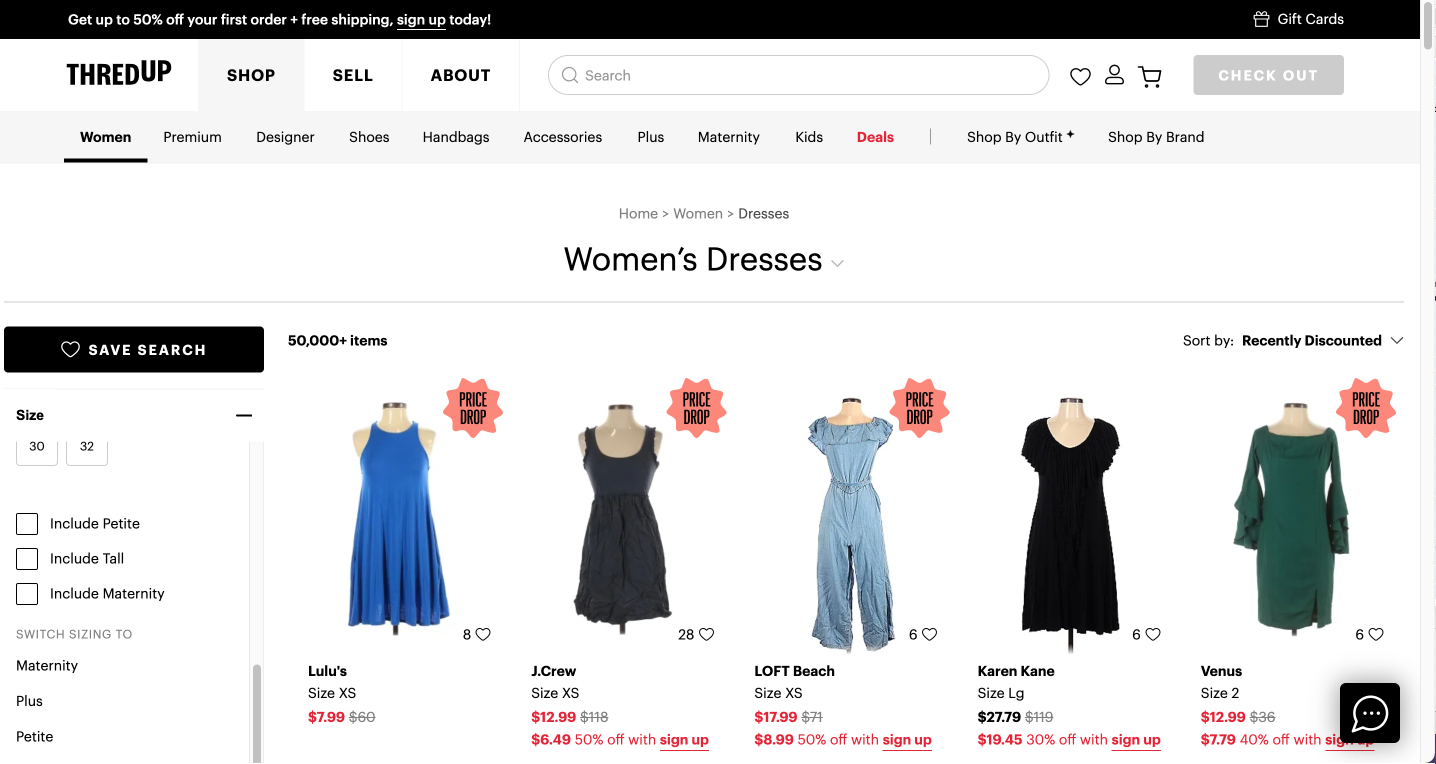Open the SHOP tab

click(251, 75)
